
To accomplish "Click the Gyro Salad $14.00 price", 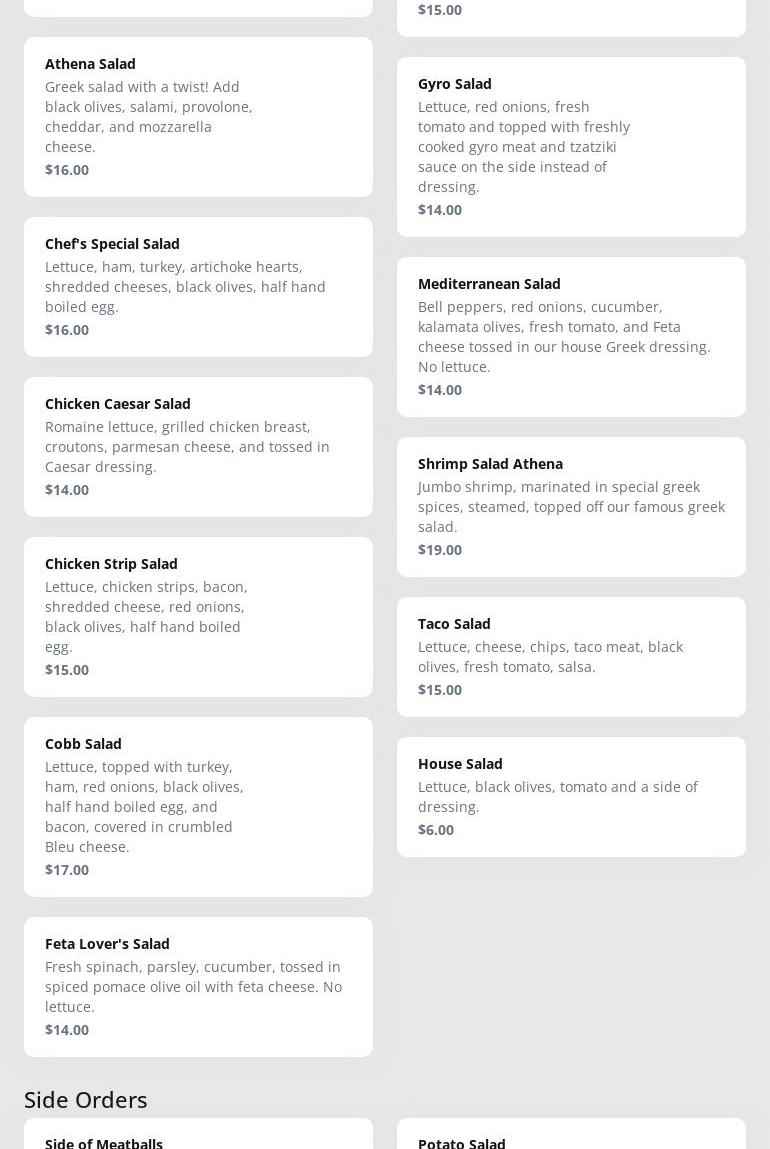I will 440,210.
